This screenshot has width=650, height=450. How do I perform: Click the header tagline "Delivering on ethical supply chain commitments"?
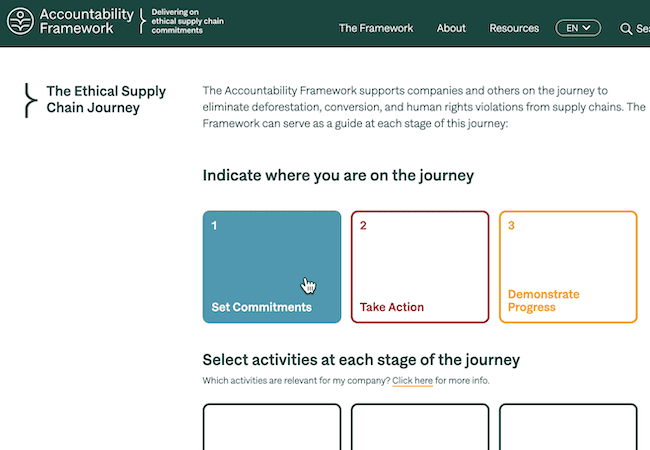tap(187, 21)
